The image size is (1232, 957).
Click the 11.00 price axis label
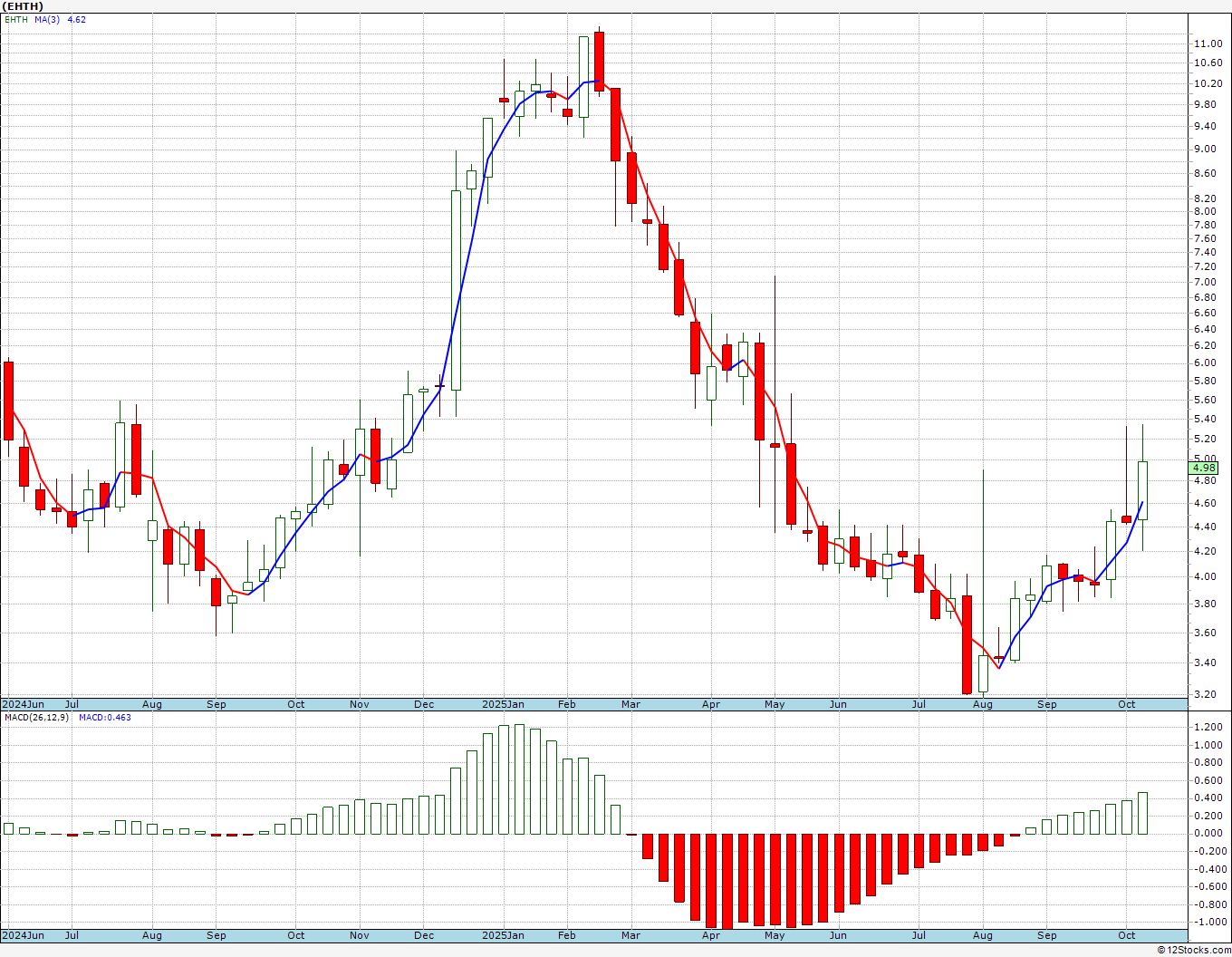pyautogui.click(x=1208, y=43)
